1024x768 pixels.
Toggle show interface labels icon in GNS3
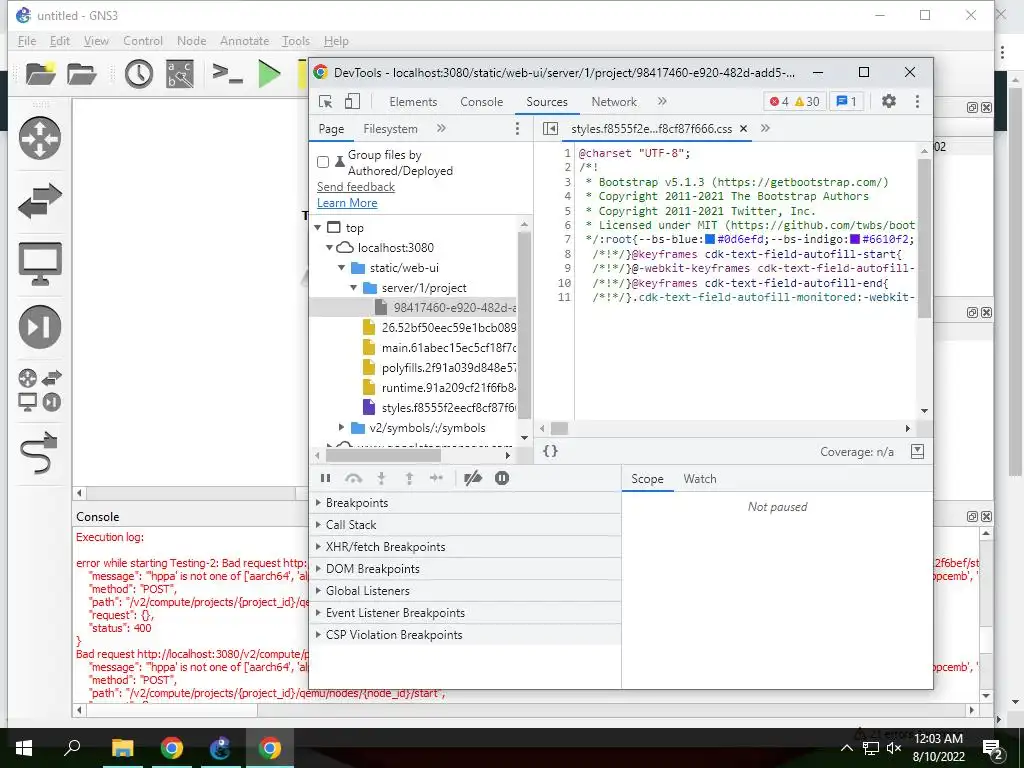(x=180, y=74)
